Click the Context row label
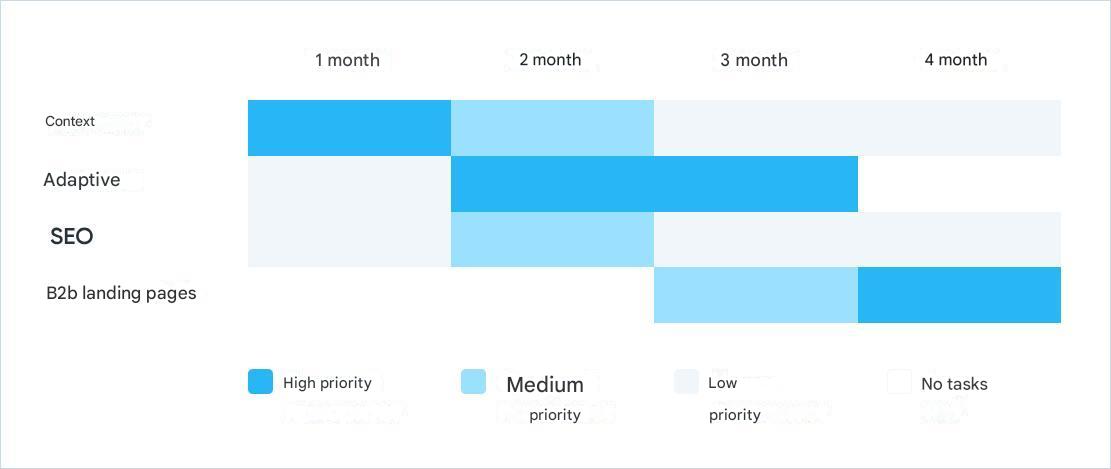This screenshot has width=1111, height=469. [x=70, y=121]
